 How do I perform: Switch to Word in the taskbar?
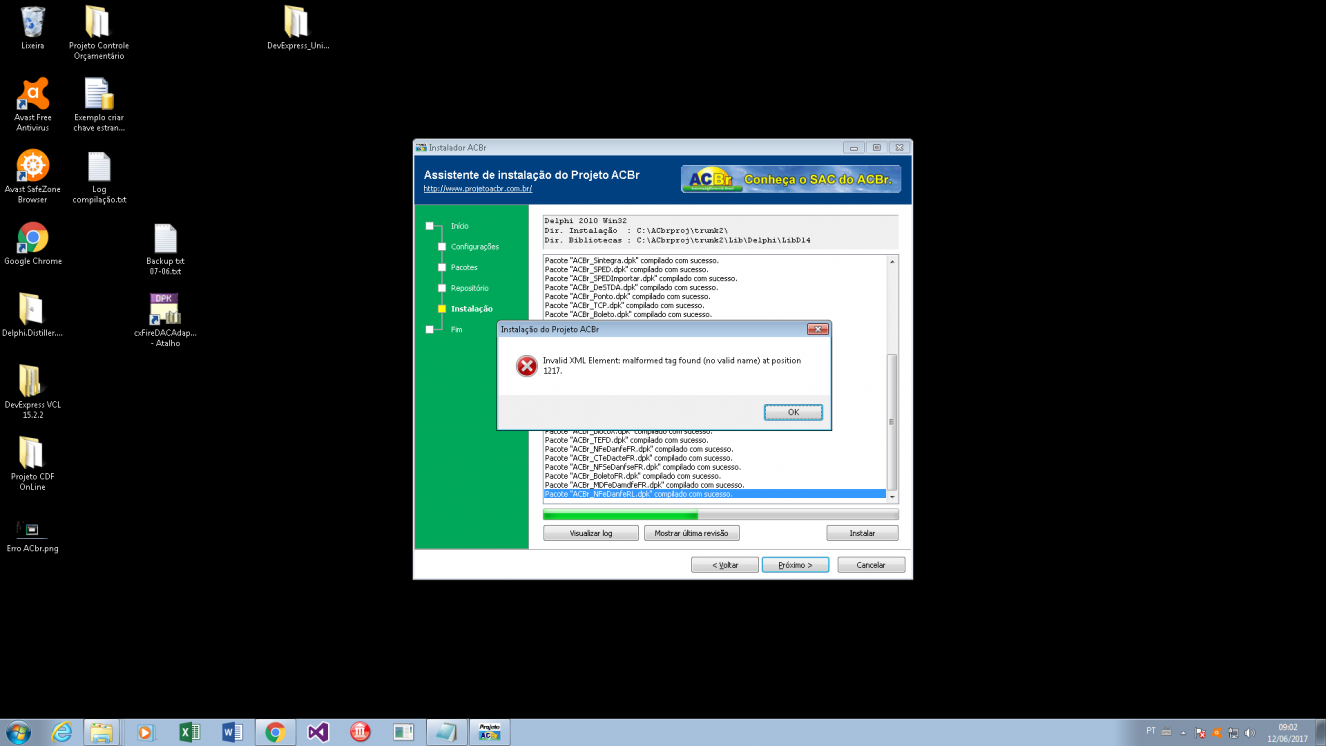click(x=232, y=732)
